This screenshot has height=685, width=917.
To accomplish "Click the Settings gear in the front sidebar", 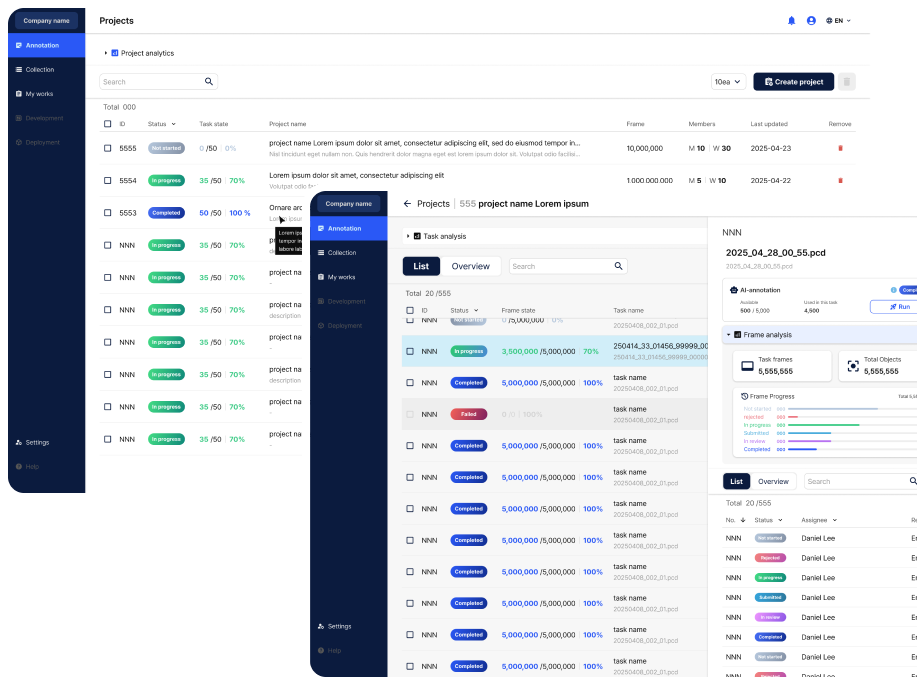I will [x=321, y=626].
